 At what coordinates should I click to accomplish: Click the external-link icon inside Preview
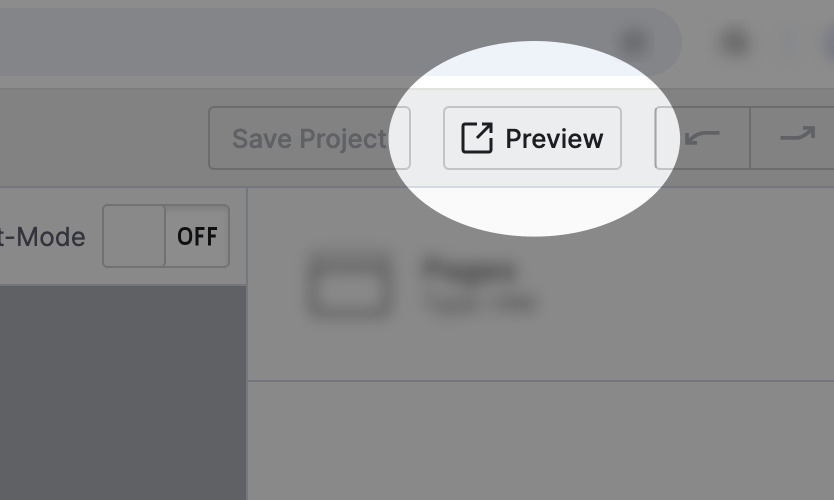pyautogui.click(x=477, y=138)
